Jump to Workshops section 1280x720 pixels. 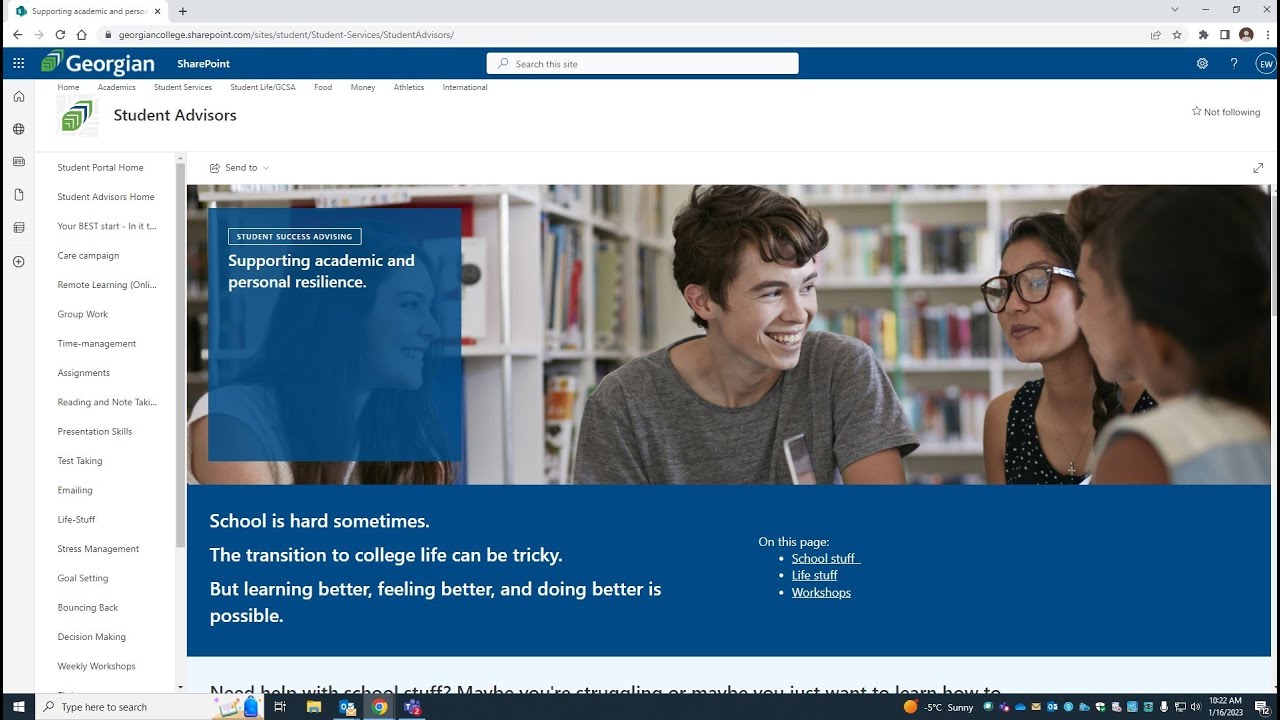pos(821,592)
